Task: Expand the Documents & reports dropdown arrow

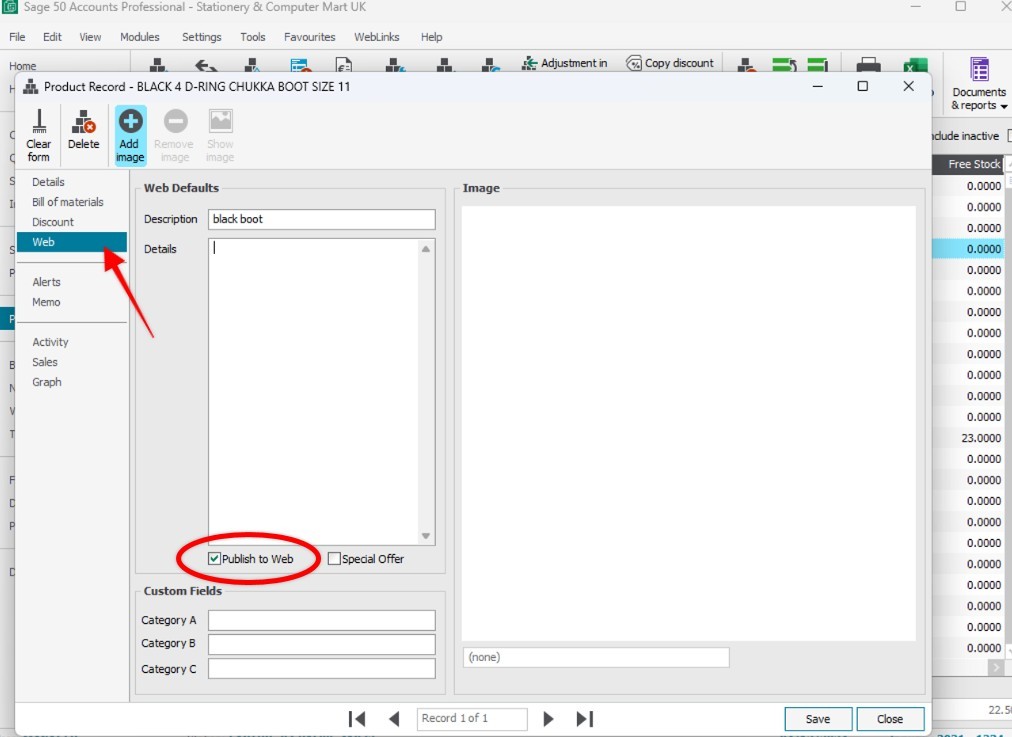Action: 1004,106
